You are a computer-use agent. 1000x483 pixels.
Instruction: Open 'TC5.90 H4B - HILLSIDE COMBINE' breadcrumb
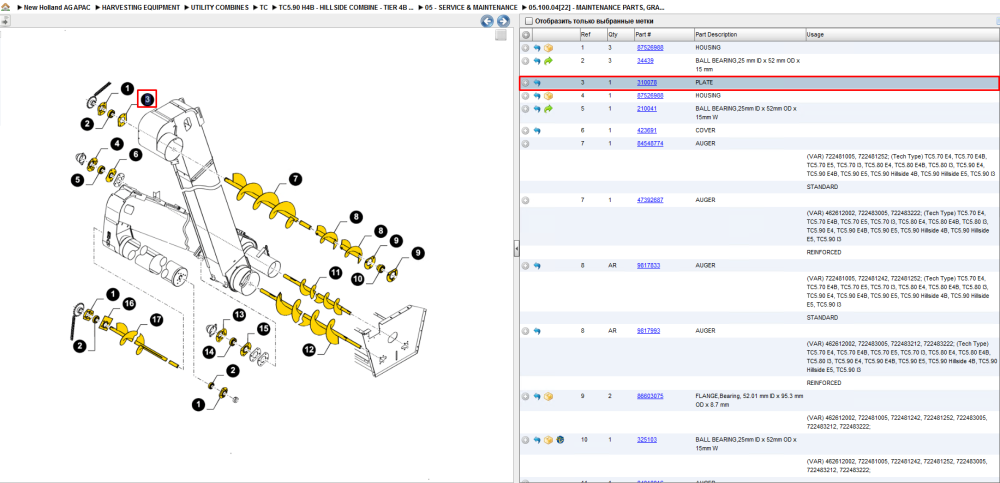point(348,8)
